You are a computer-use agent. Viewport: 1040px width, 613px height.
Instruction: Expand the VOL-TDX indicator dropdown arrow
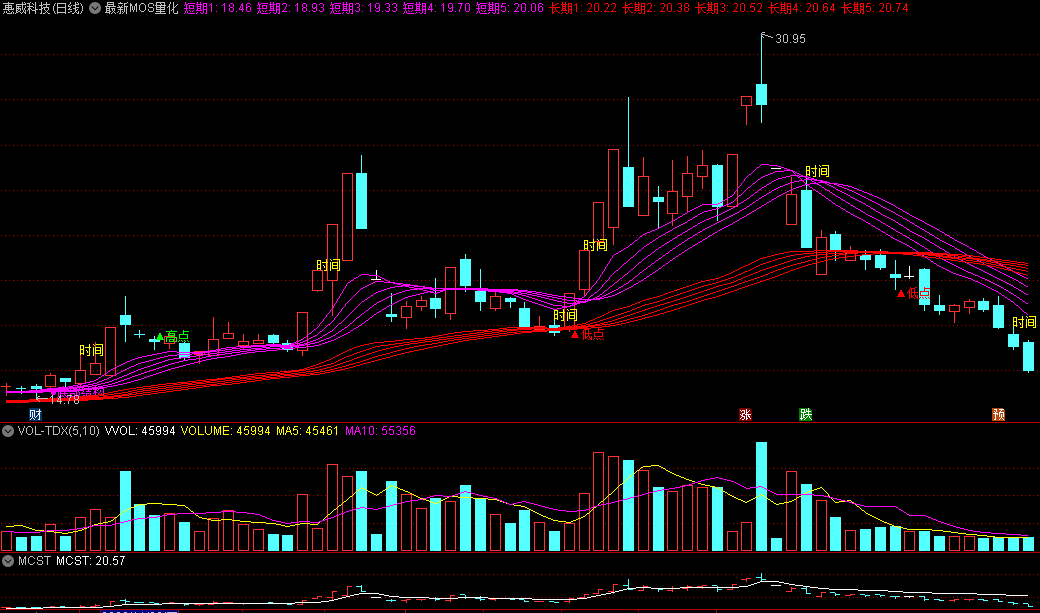(8, 431)
